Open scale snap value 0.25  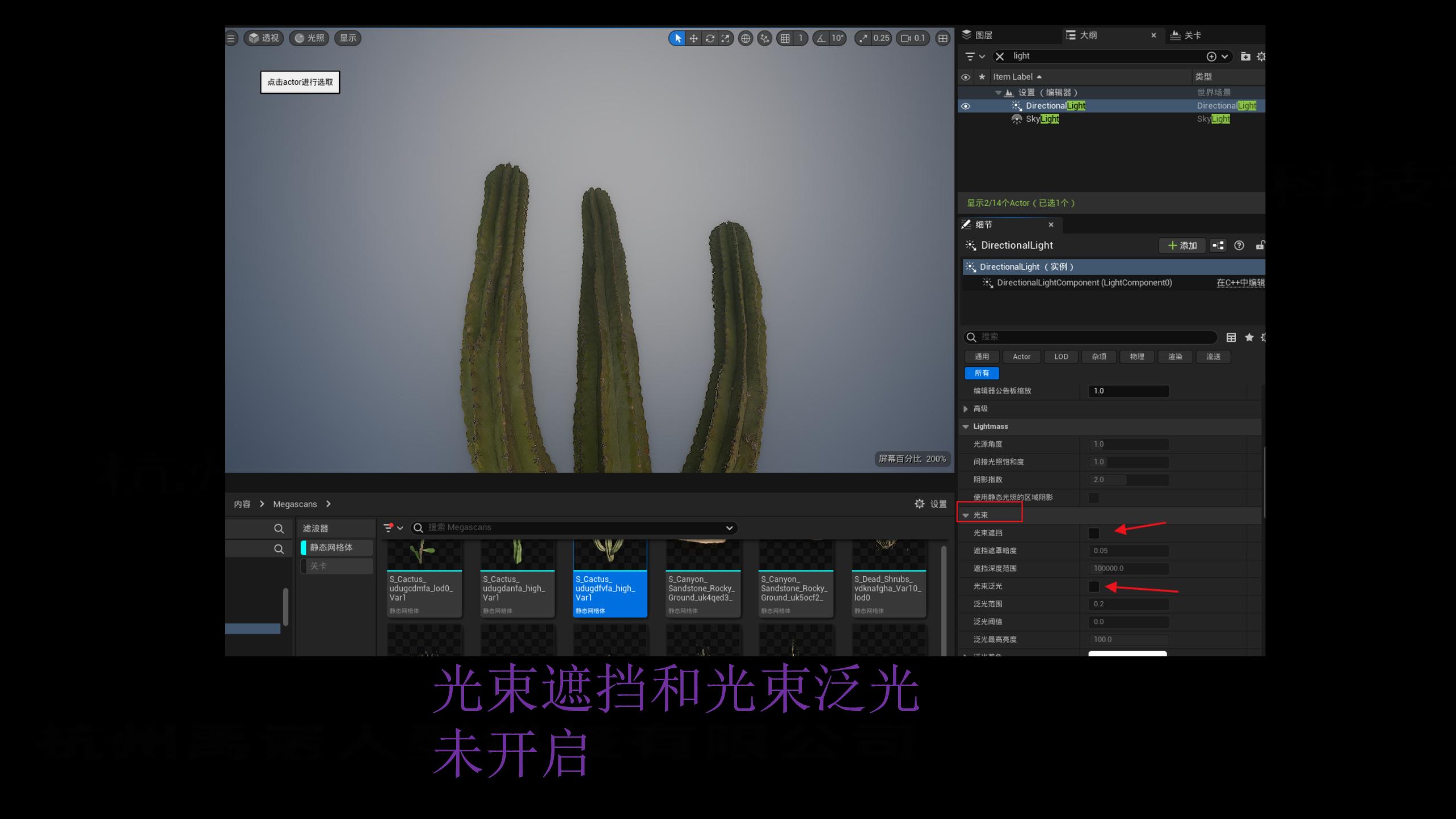(881, 38)
